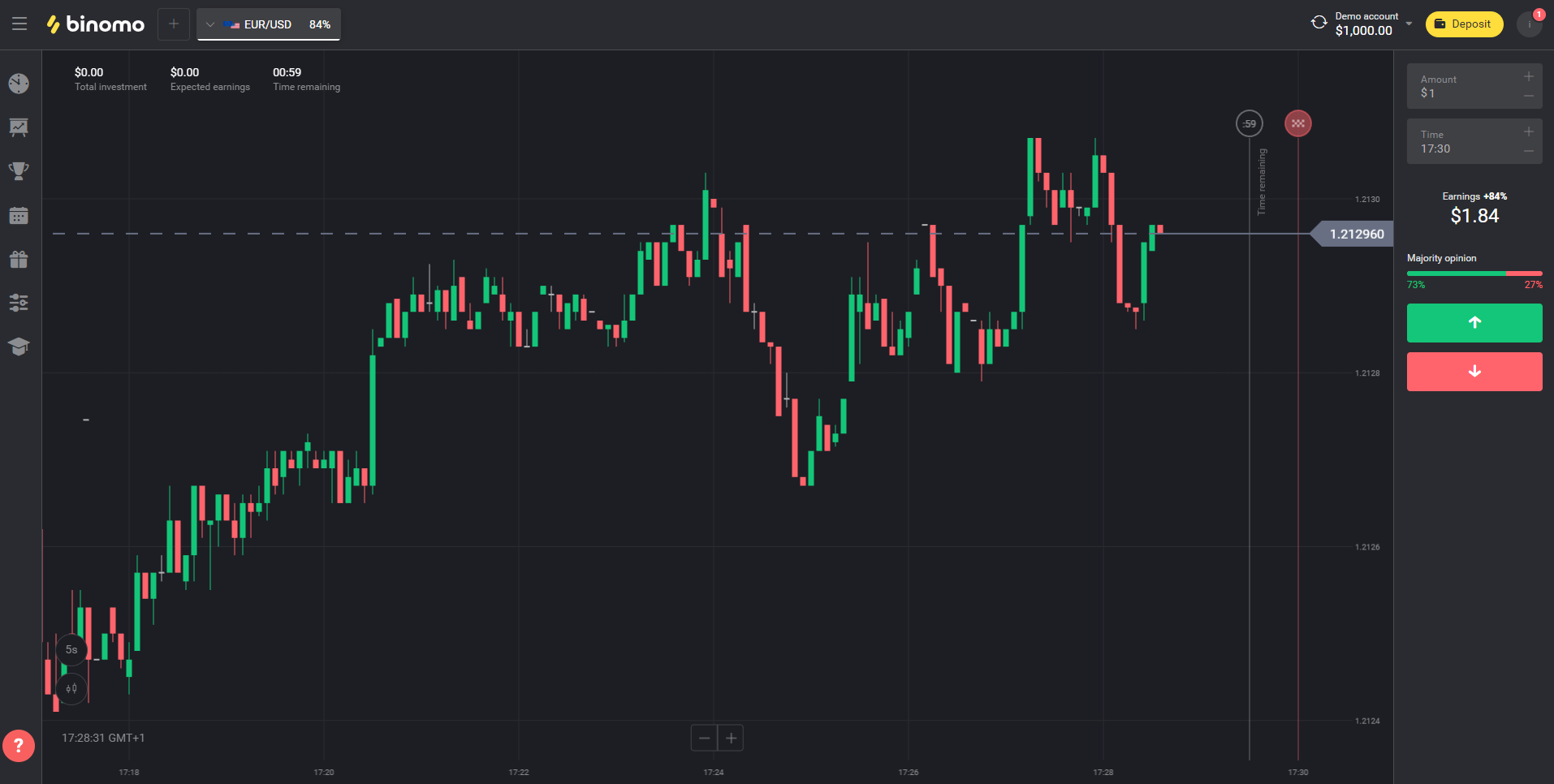Image resolution: width=1554 pixels, height=784 pixels.
Task: Place an up trade with green button
Action: point(1474,323)
